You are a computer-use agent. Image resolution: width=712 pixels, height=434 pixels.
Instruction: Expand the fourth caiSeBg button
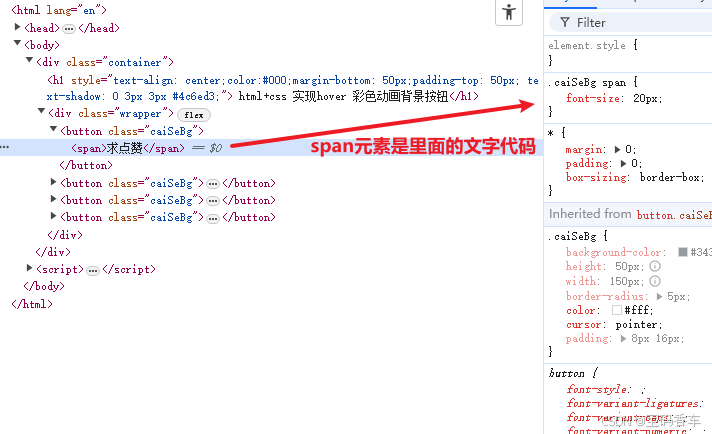pyautogui.click(x=53, y=216)
